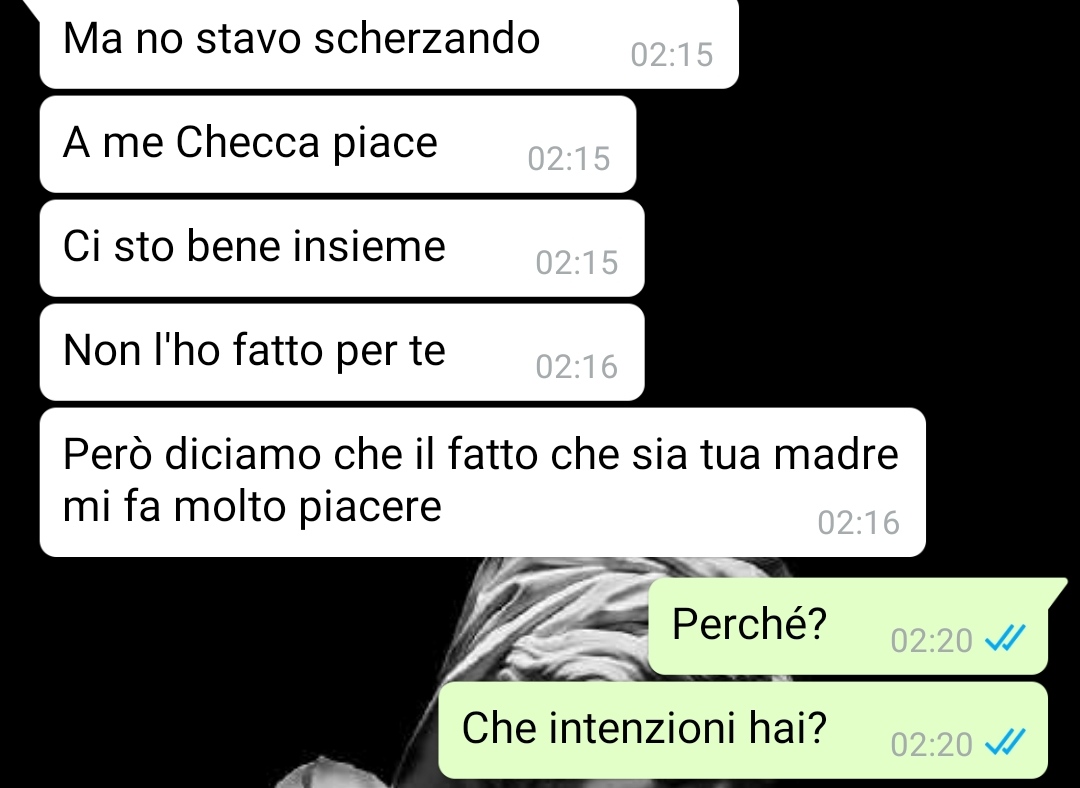Tap the 'Ci sto bene insieme' message
The height and width of the screenshot is (788, 1080).
coord(342,248)
